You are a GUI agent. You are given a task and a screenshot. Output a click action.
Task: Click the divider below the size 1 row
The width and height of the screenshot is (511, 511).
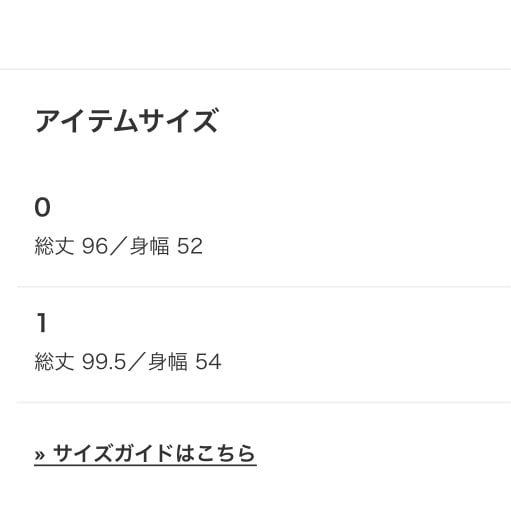pos(264,402)
